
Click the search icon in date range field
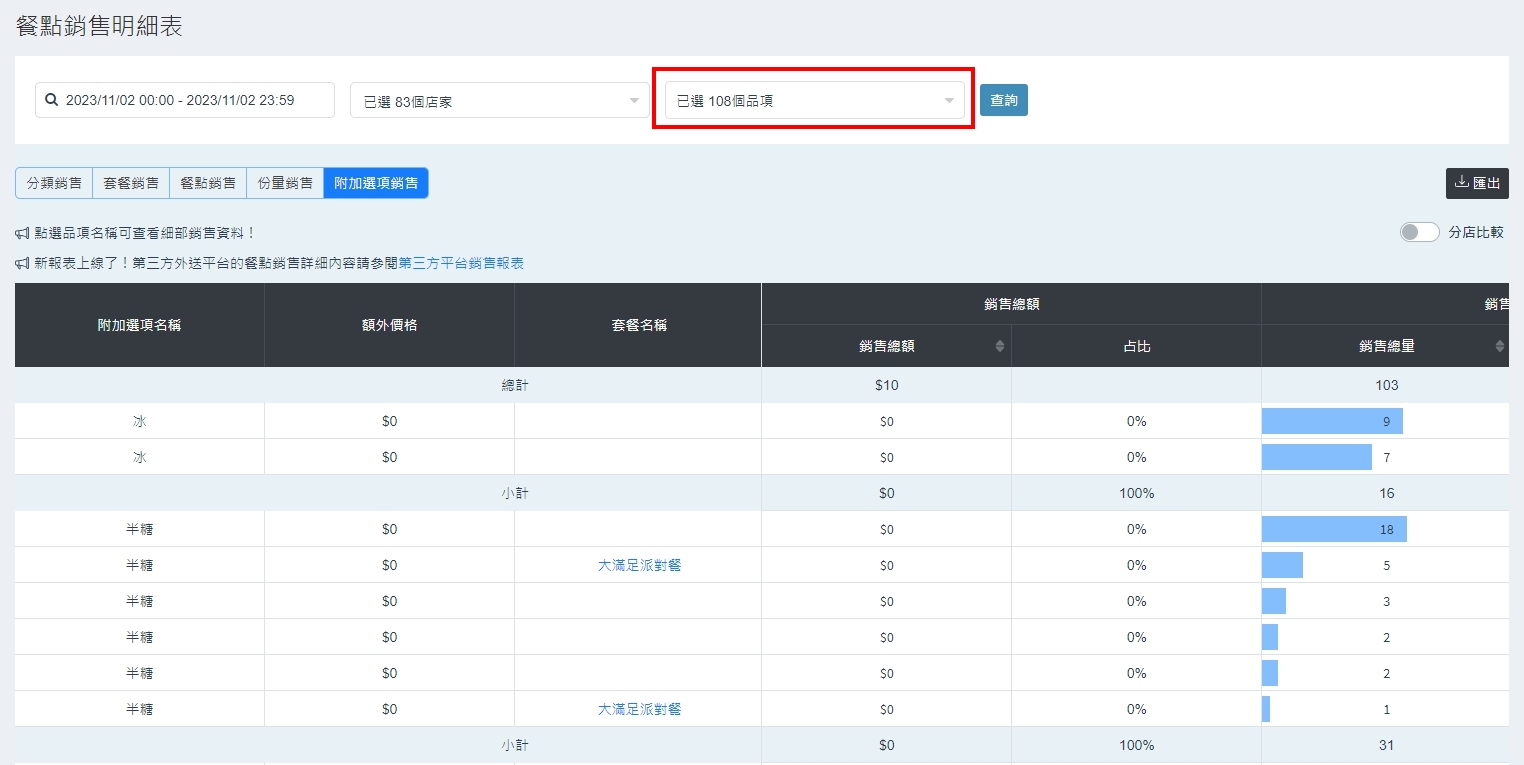(52, 100)
